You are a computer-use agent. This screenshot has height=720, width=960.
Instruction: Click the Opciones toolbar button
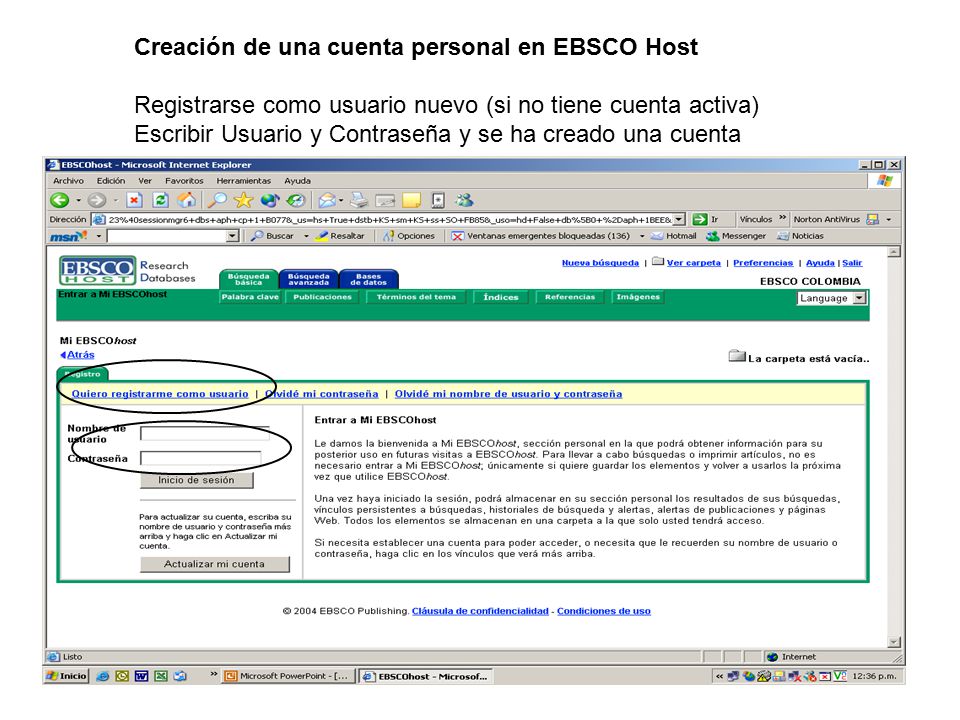tap(408, 236)
